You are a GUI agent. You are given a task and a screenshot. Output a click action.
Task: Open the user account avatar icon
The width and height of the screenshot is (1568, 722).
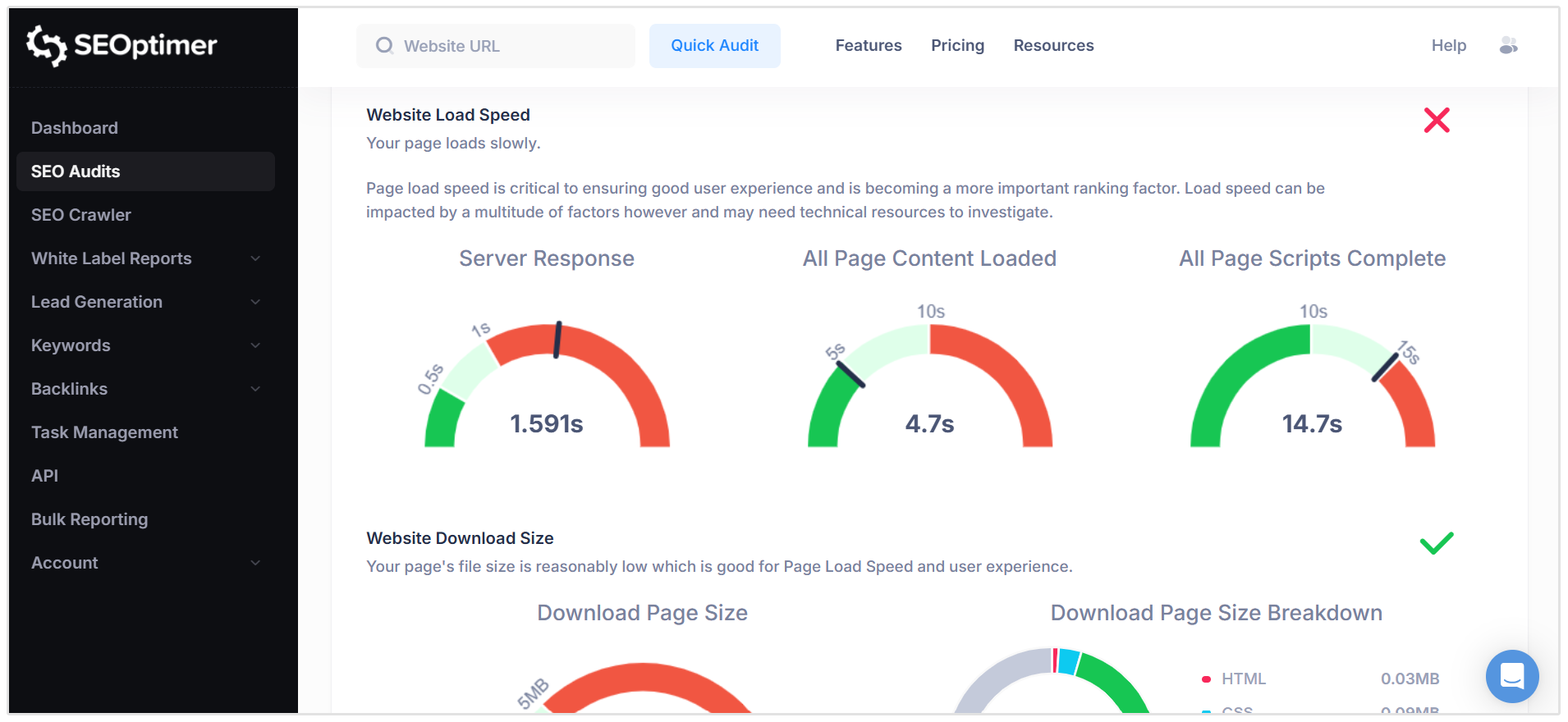(x=1508, y=46)
